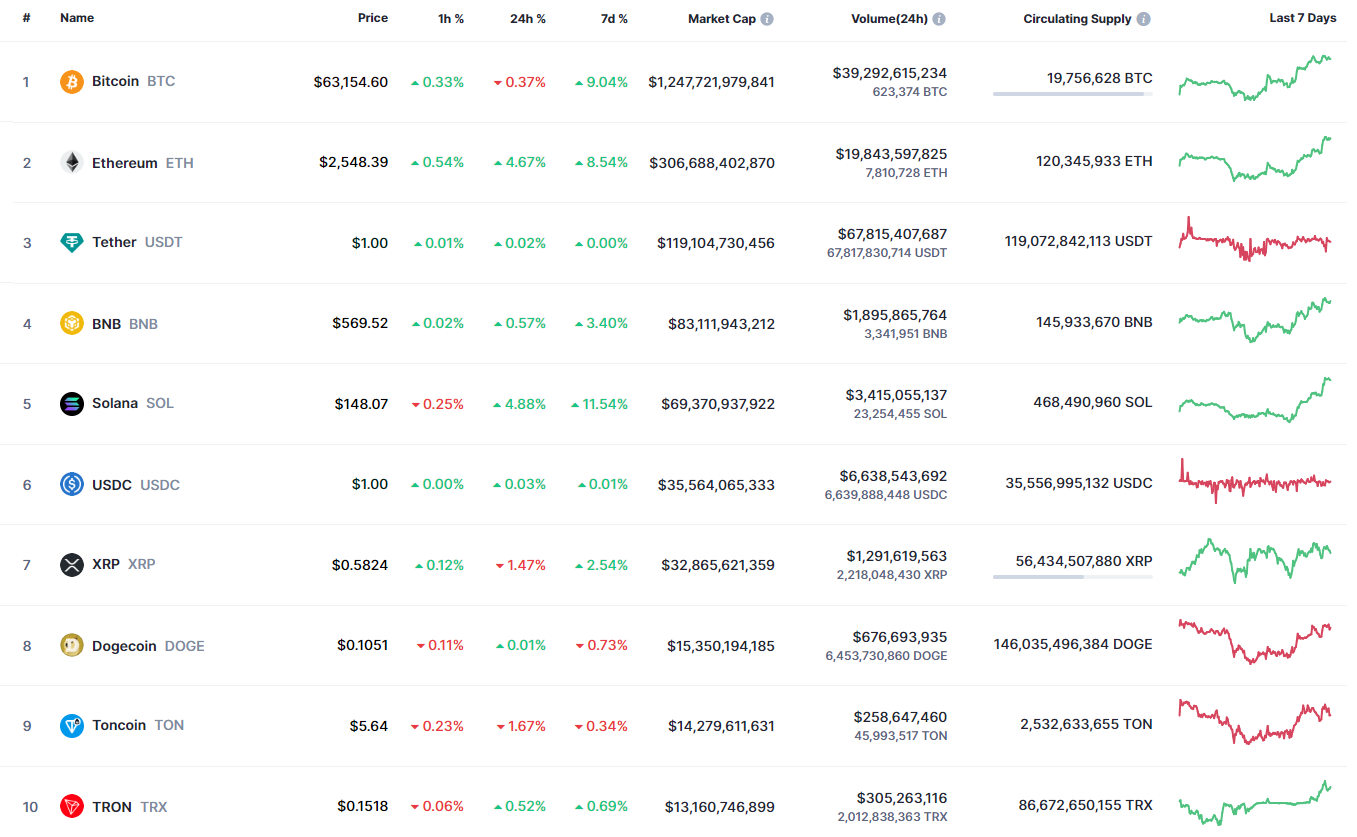The image size is (1357, 837).
Task: Click the BNB logo icon
Action: [71, 324]
